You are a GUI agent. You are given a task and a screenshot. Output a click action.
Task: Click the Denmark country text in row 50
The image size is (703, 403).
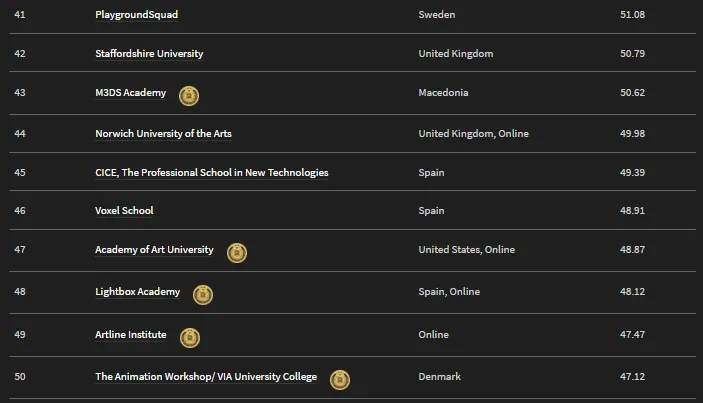pyautogui.click(x=439, y=377)
